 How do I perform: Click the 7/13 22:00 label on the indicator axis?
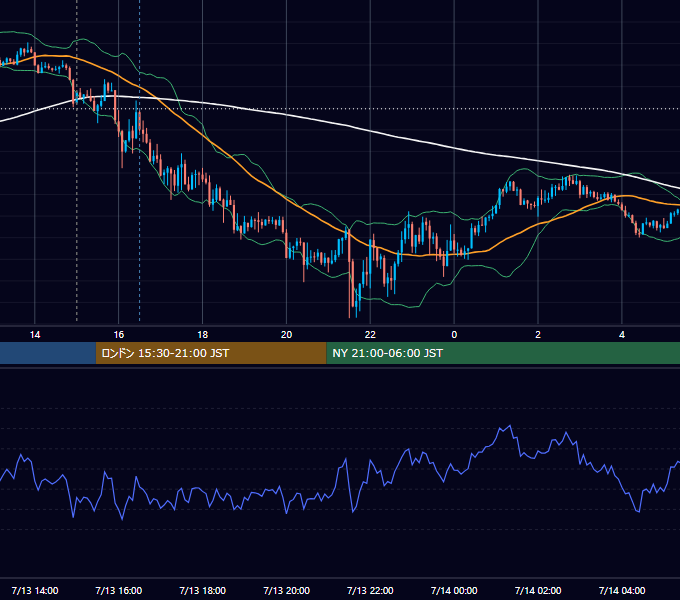click(370, 590)
